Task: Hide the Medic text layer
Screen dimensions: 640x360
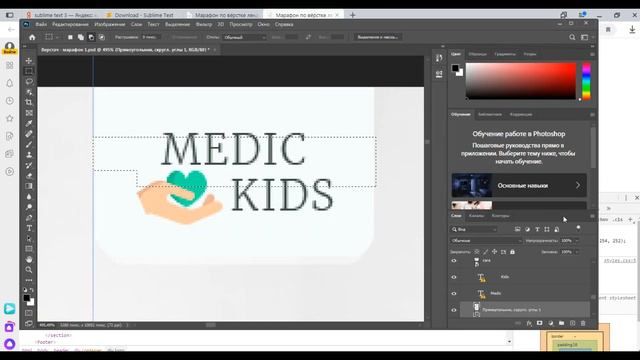Action: [x=454, y=293]
